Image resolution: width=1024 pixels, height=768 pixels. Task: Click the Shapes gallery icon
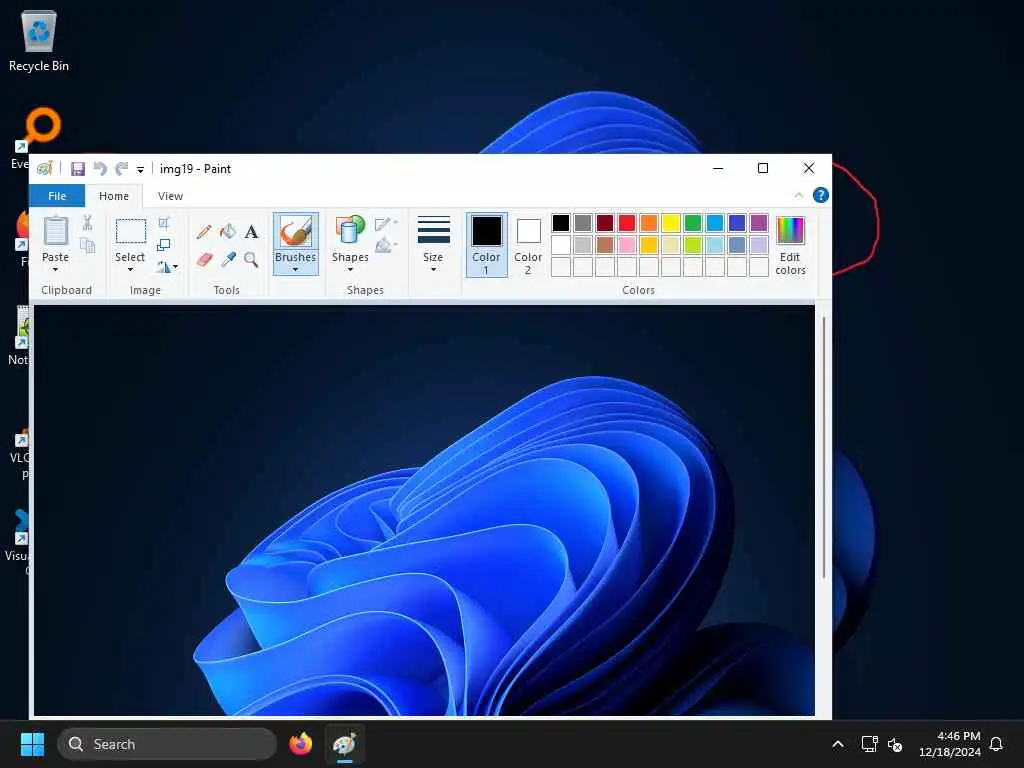pos(350,231)
